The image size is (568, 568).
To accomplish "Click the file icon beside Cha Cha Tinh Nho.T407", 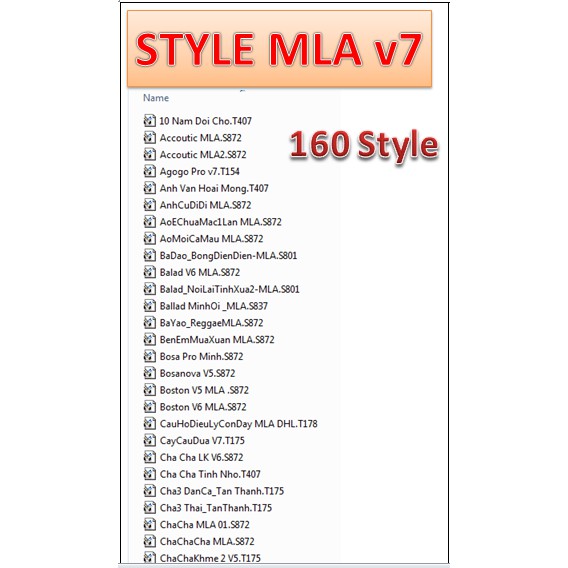I will (x=150, y=474).
